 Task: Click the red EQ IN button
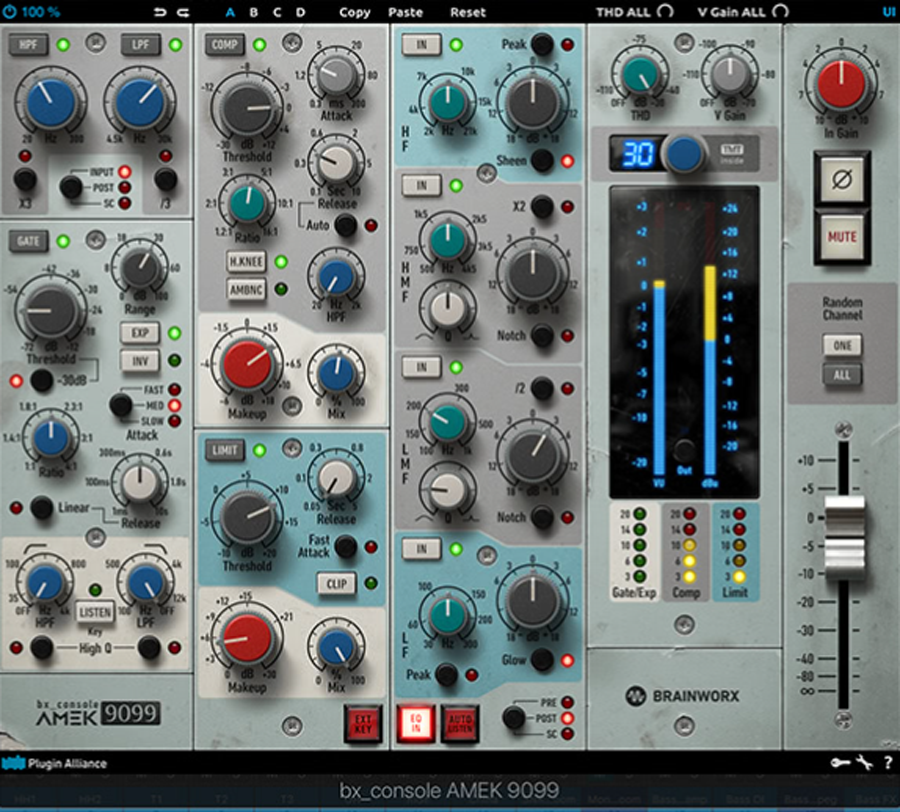pyautogui.click(x=416, y=724)
